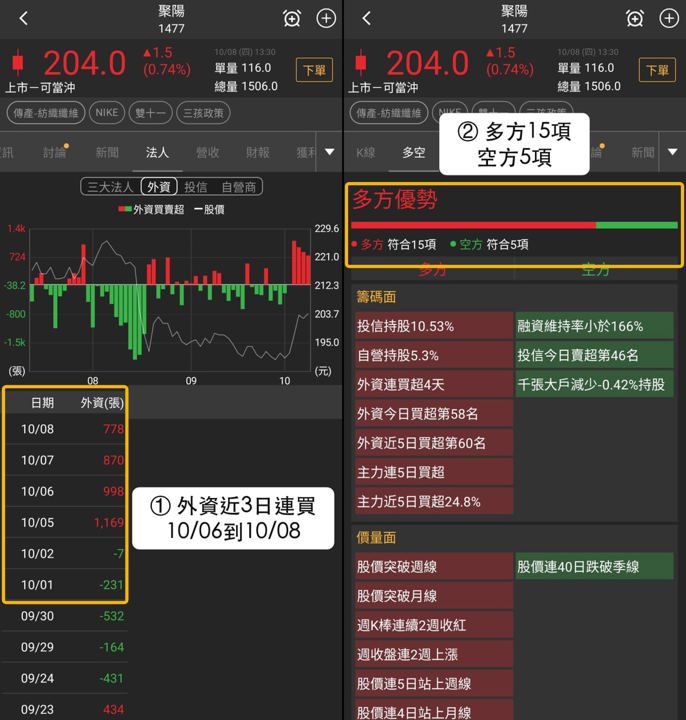Viewport: 686px width, 720px height.
Task: Switch to 法人 tab
Action: (157, 152)
